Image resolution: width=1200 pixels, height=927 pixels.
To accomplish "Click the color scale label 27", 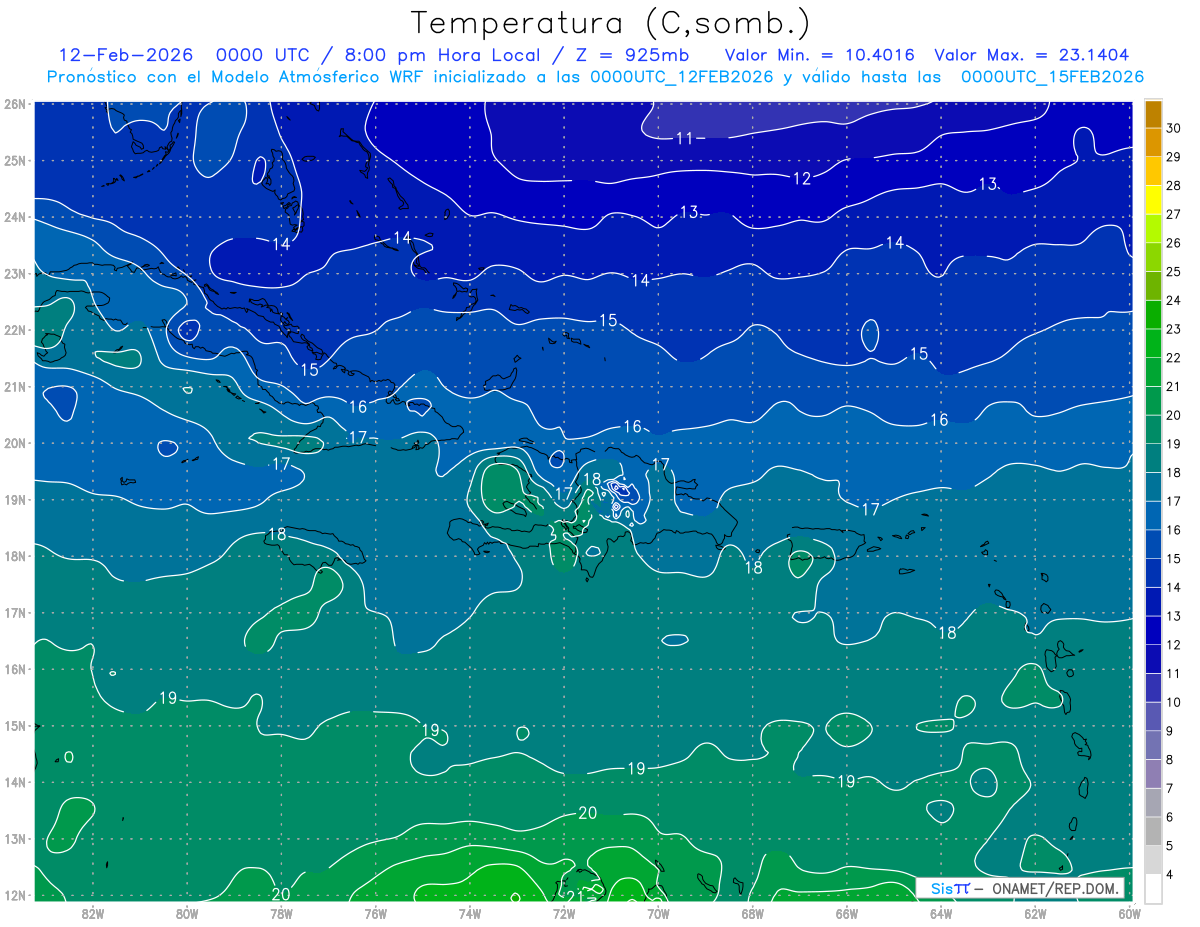I will click(x=1174, y=214).
